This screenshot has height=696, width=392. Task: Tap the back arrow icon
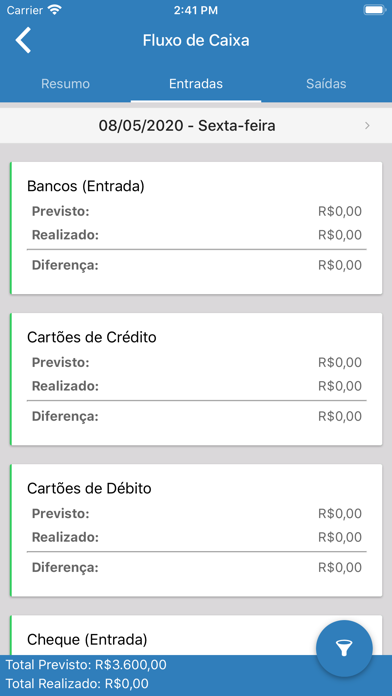(24, 40)
